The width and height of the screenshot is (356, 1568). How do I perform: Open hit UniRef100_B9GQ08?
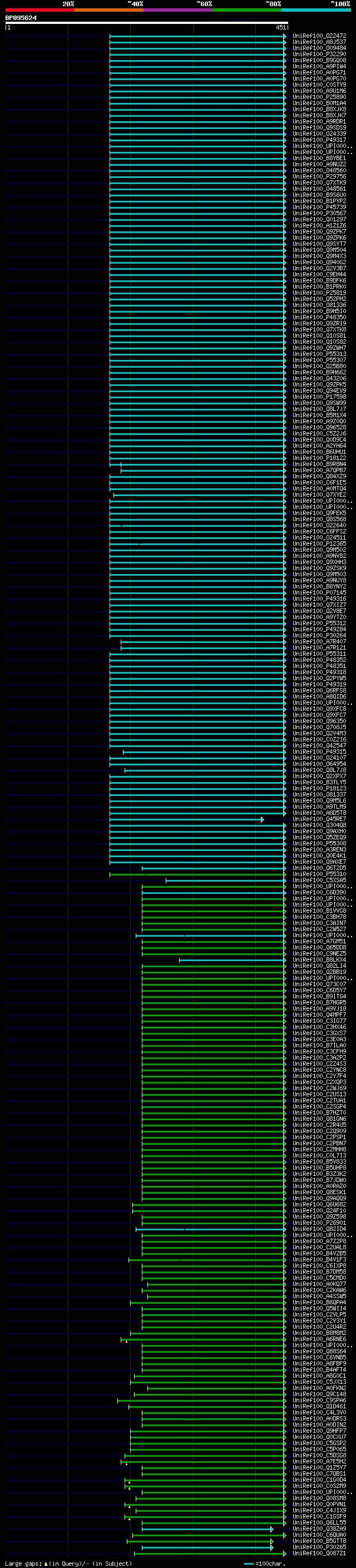pyautogui.click(x=319, y=60)
